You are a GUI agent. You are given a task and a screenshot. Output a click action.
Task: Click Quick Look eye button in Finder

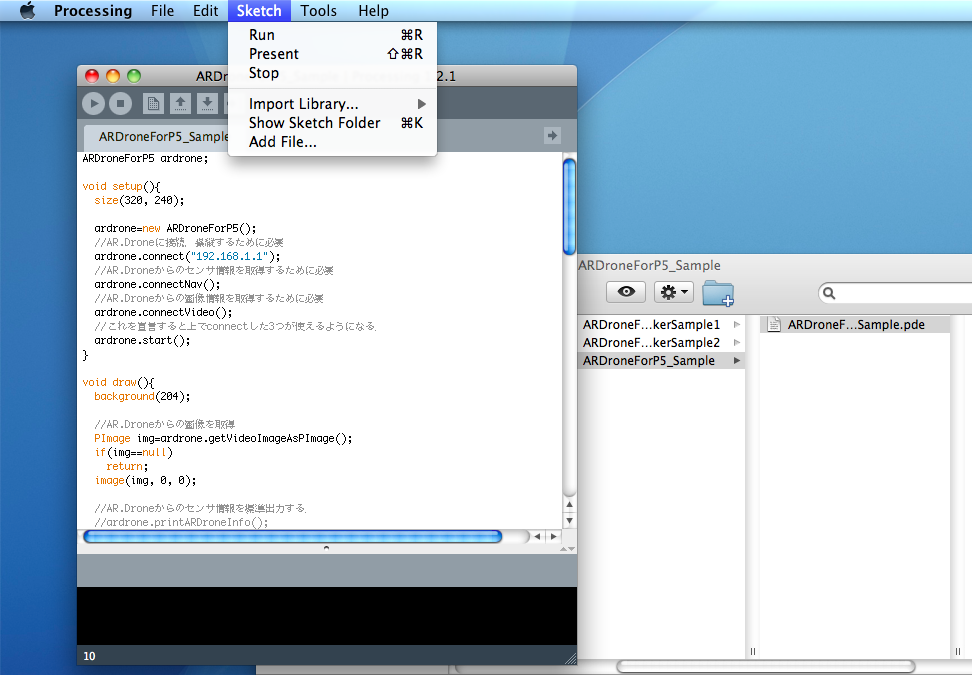(625, 292)
